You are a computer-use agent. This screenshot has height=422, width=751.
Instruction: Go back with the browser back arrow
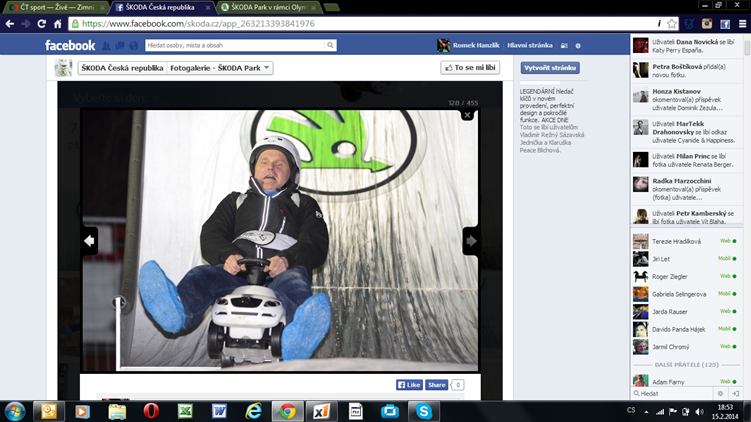(x=10, y=23)
